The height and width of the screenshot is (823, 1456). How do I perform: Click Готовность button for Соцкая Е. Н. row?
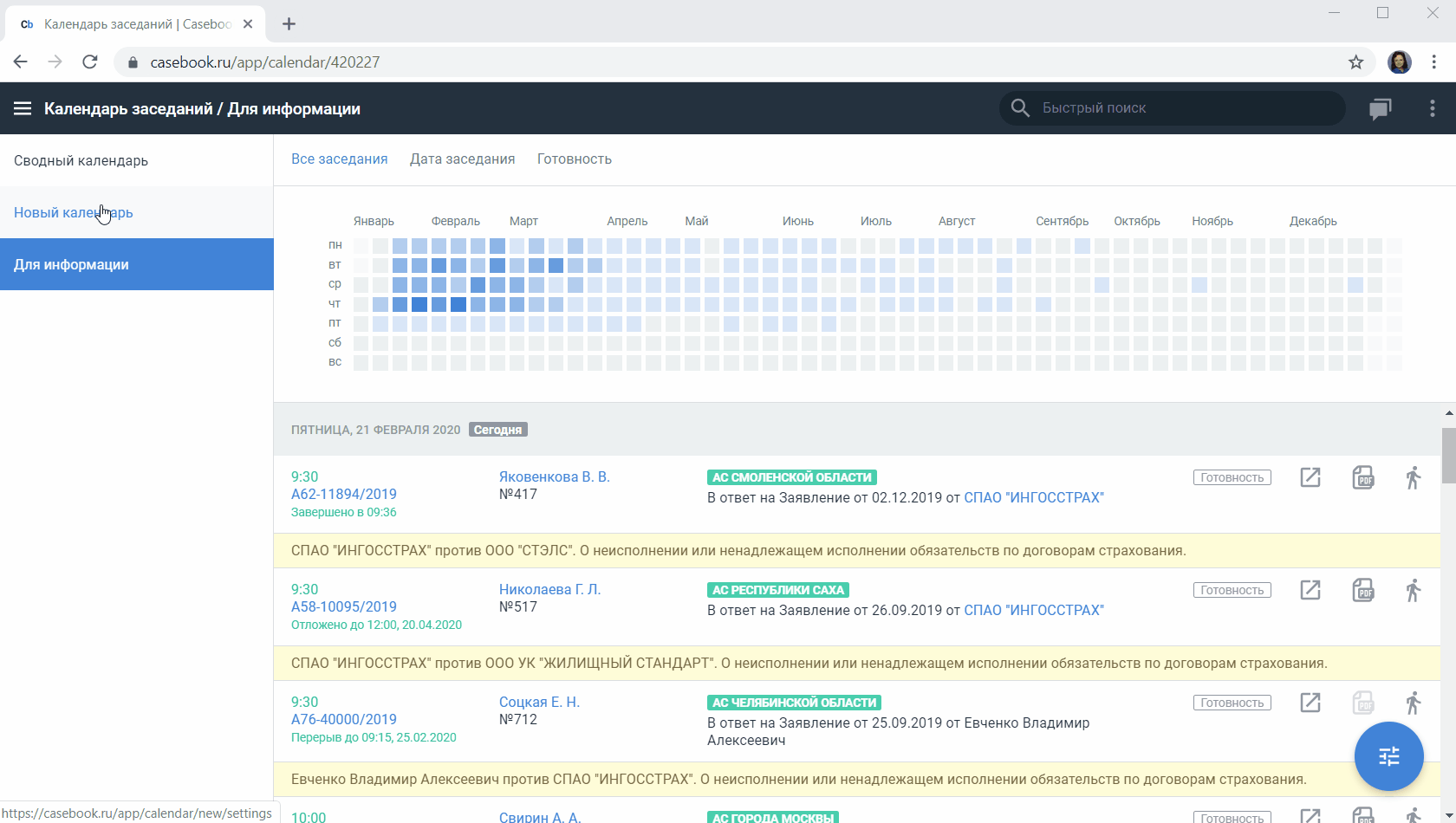tap(1232, 703)
